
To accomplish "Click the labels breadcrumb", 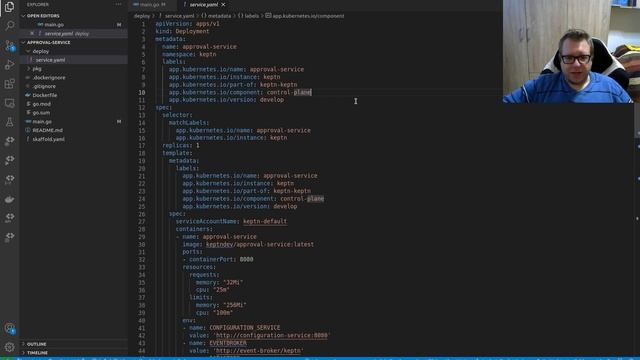I will (252, 16).
